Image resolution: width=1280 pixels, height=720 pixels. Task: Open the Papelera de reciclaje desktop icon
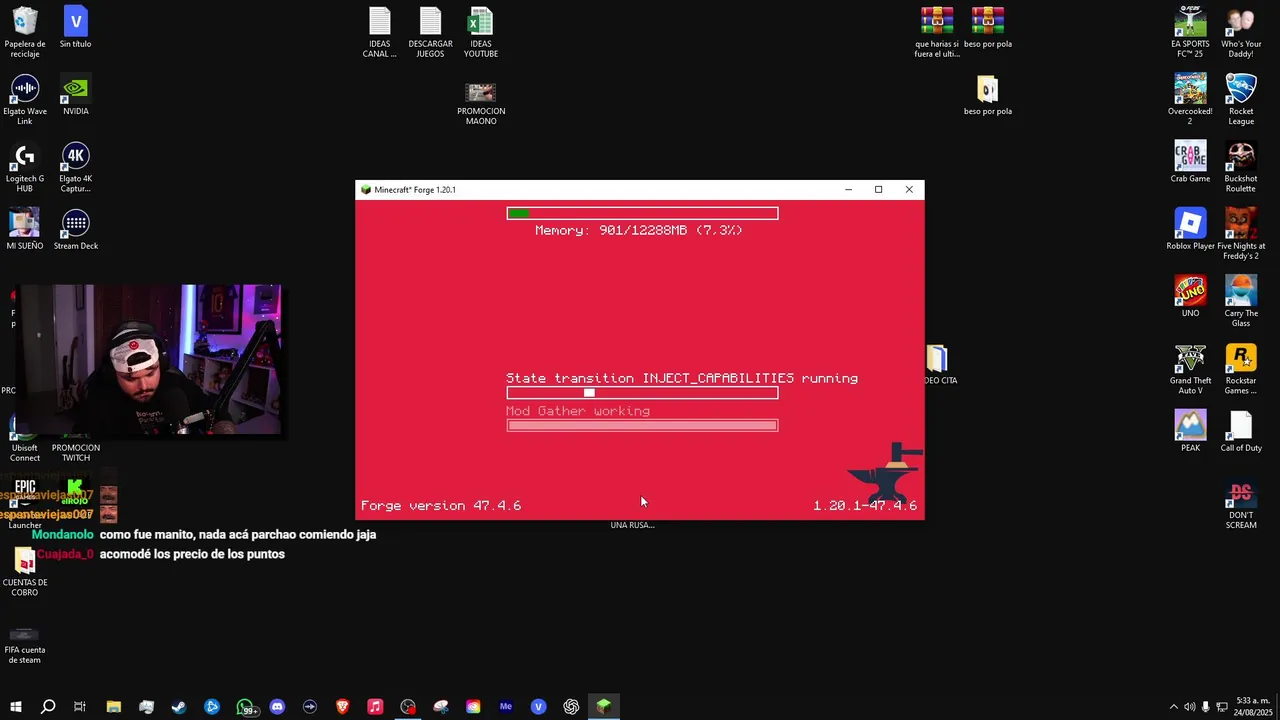[x=25, y=31]
